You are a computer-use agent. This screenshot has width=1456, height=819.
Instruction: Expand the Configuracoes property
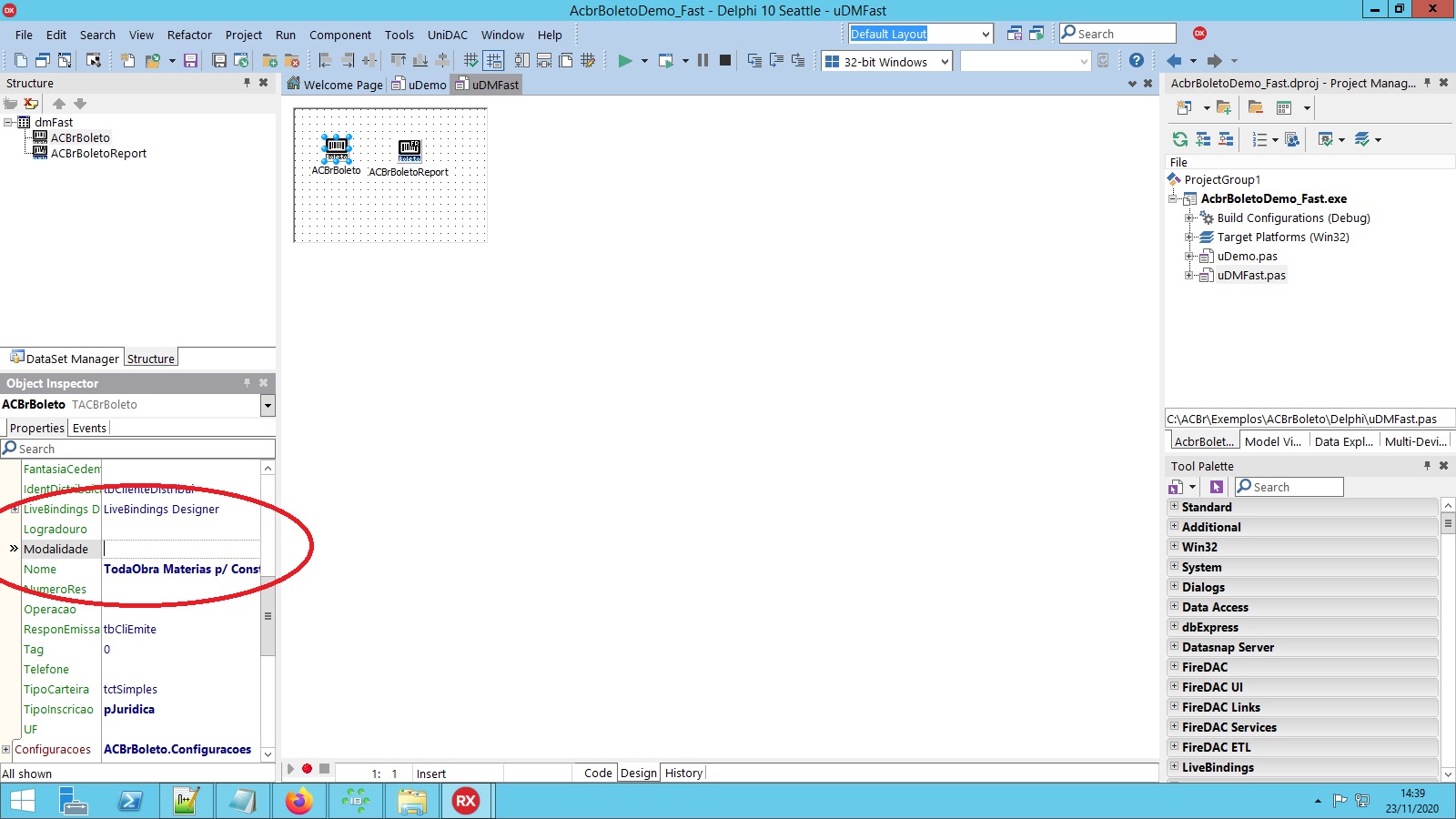[6, 750]
